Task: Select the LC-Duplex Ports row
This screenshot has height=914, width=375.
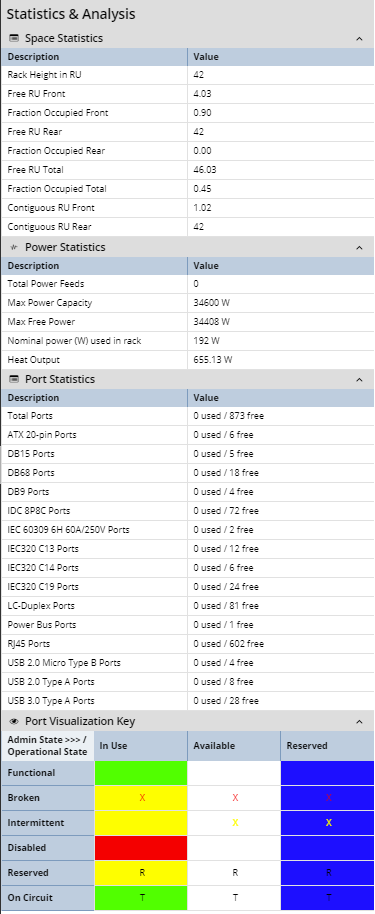Action: [x=187, y=606]
